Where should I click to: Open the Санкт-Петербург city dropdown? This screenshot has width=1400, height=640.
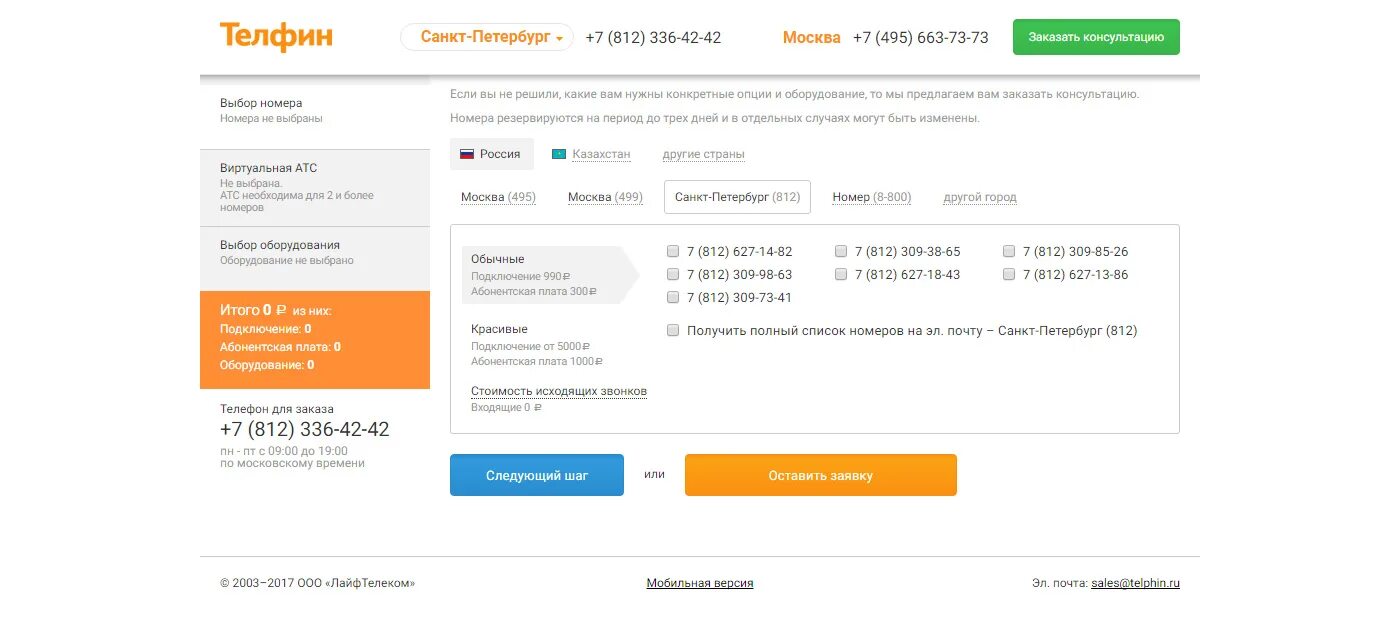[x=487, y=37]
